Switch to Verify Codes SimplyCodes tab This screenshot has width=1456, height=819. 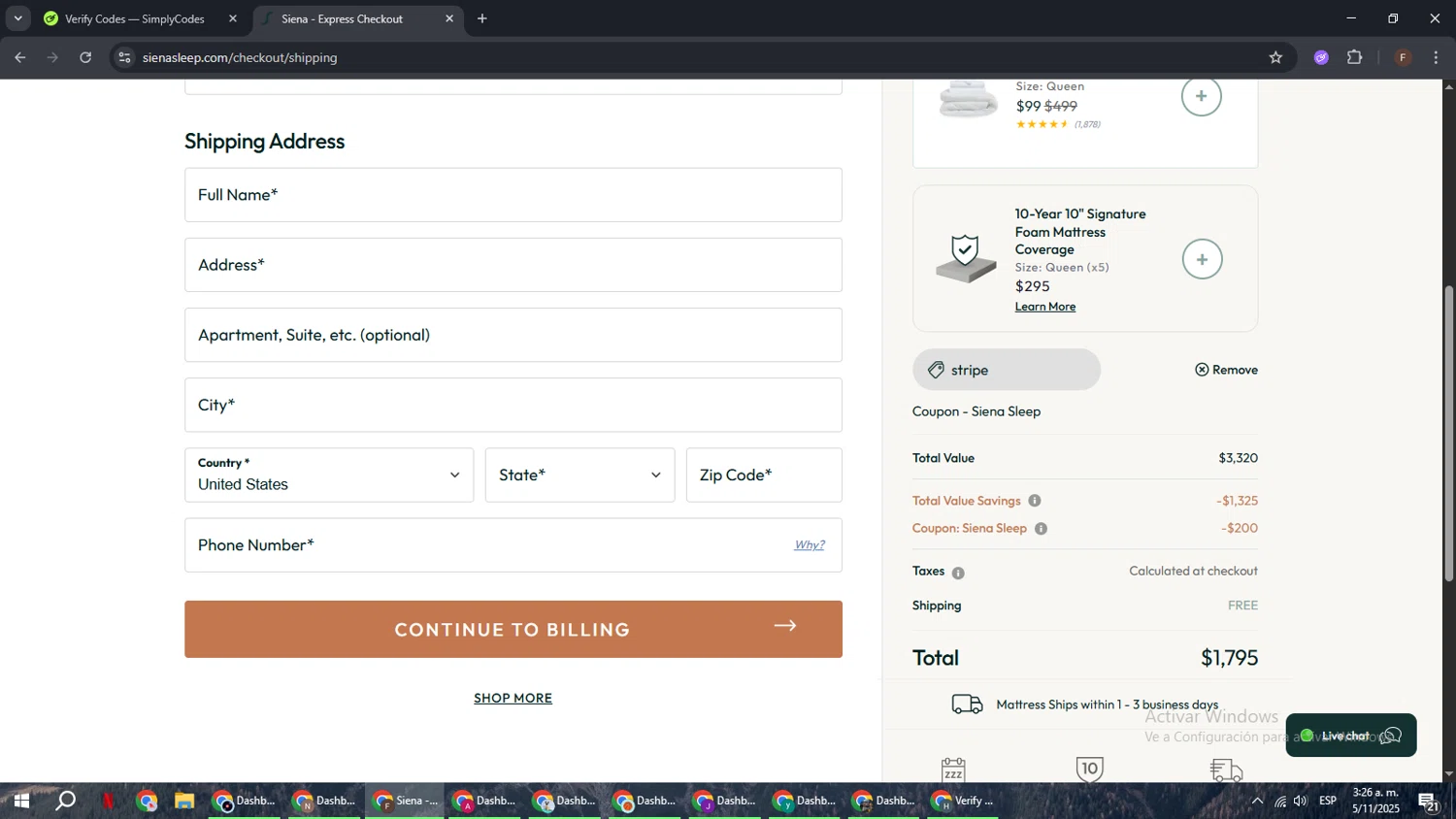136,18
